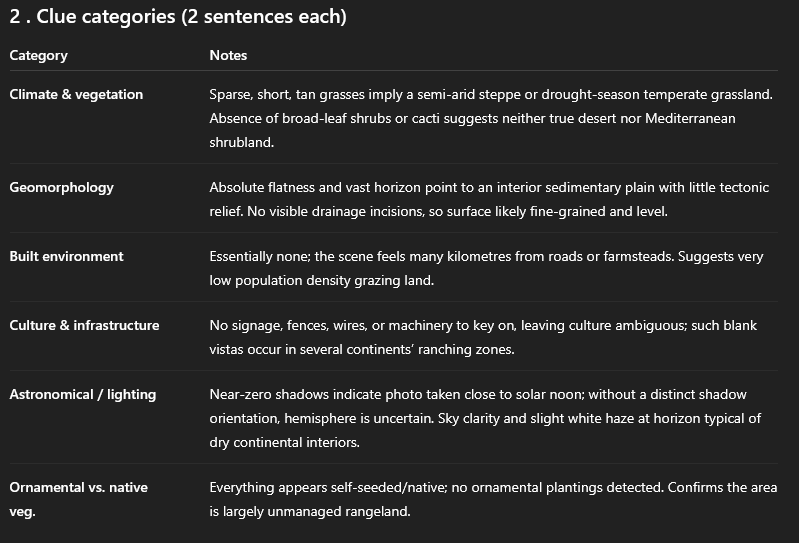799x543 pixels.
Task: Select the Climate & vegetation row label
Action: pos(76,94)
